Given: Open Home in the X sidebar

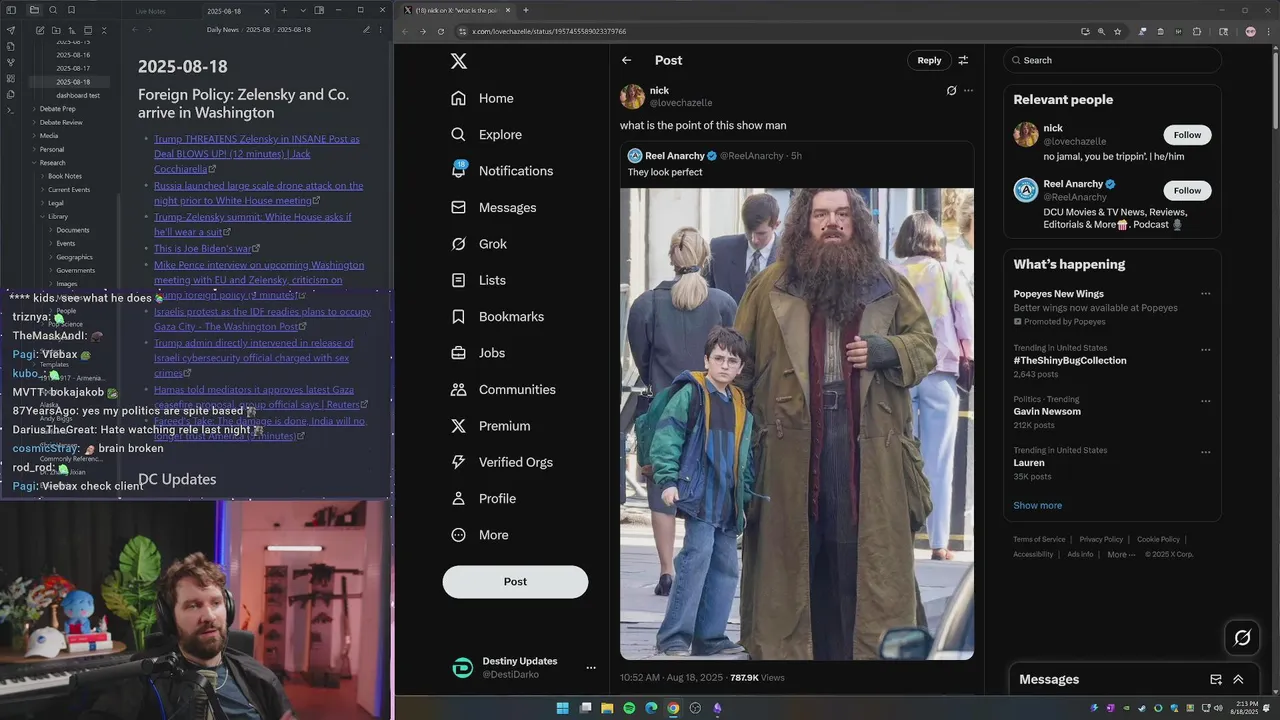Looking at the screenshot, I should click(x=481, y=98).
